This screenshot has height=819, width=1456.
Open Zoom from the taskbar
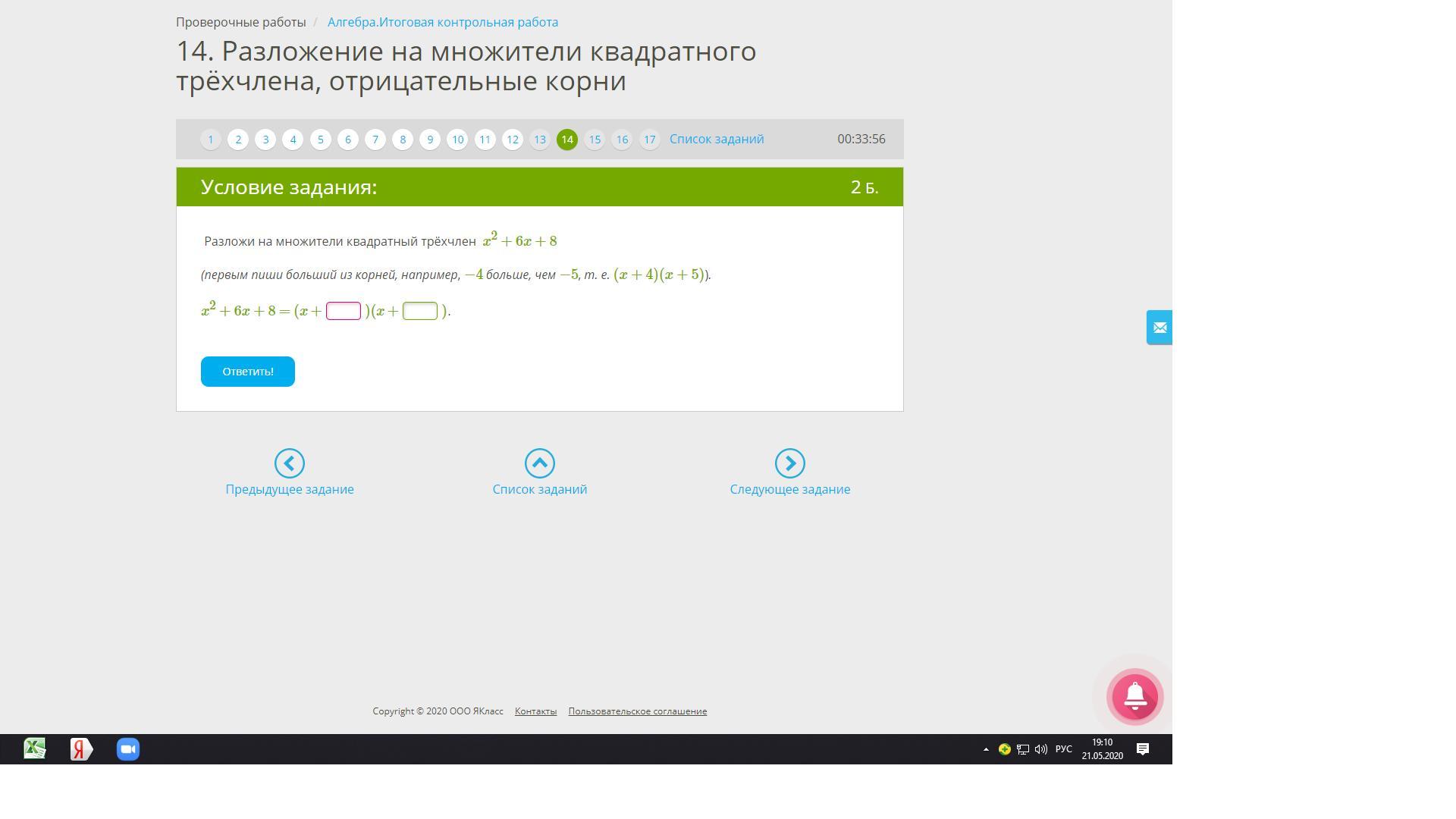[x=128, y=749]
